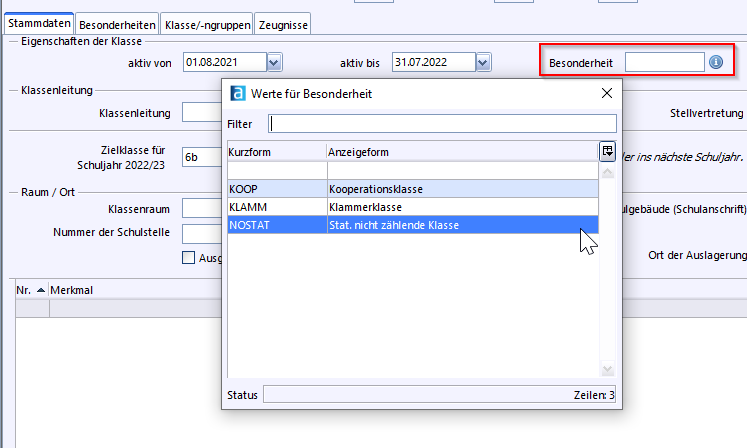The width and height of the screenshot is (747, 448).
Task: Expand the 'aktiv bis' date picker
Action: tap(483, 63)
